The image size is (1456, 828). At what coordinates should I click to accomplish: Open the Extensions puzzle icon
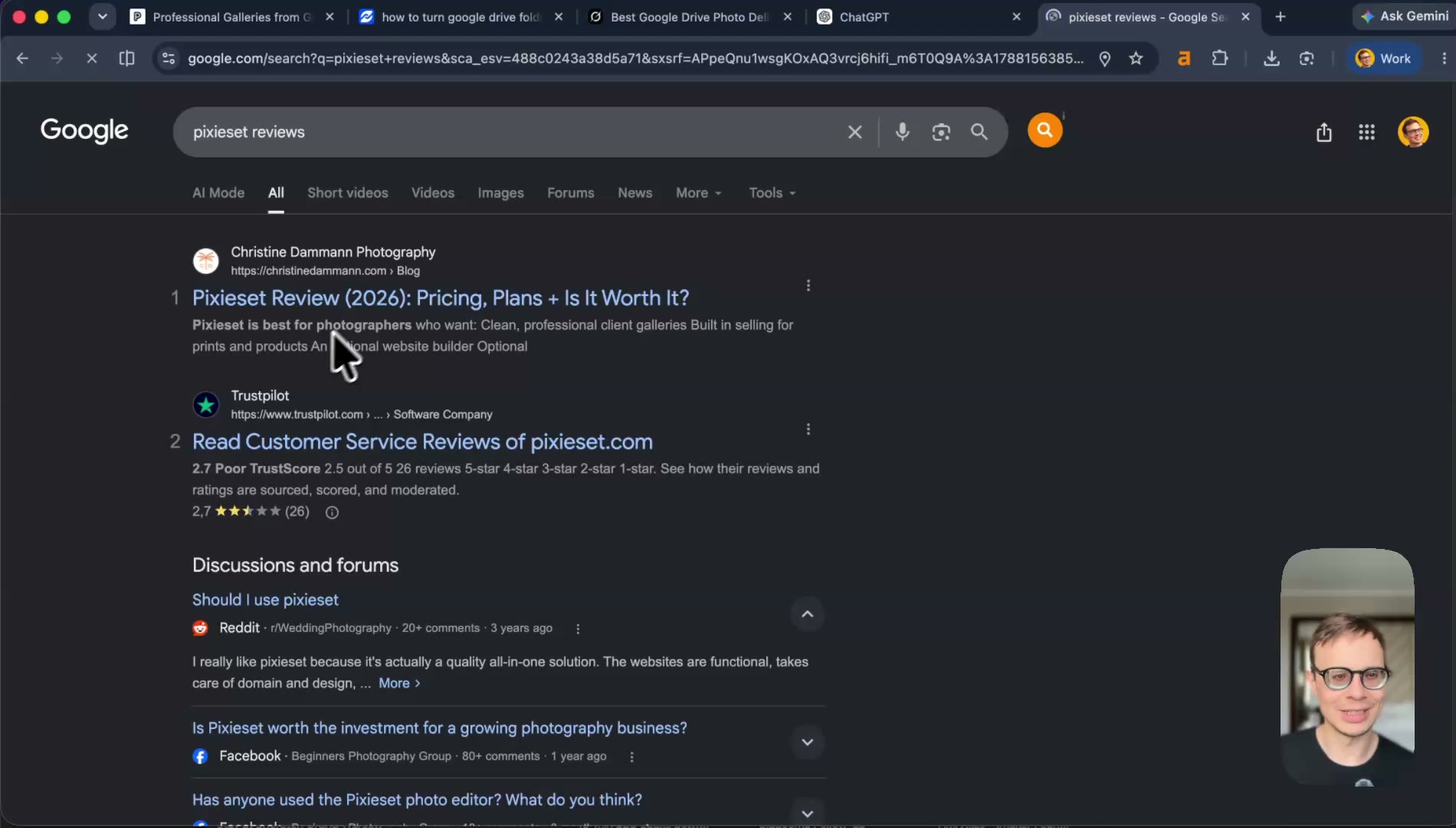point(1219,58)
